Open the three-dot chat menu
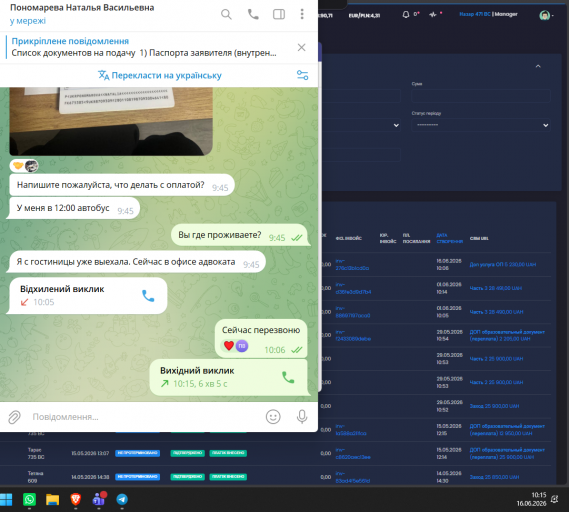The width and height of the screenshot is (569, 512). coord(302,14)
